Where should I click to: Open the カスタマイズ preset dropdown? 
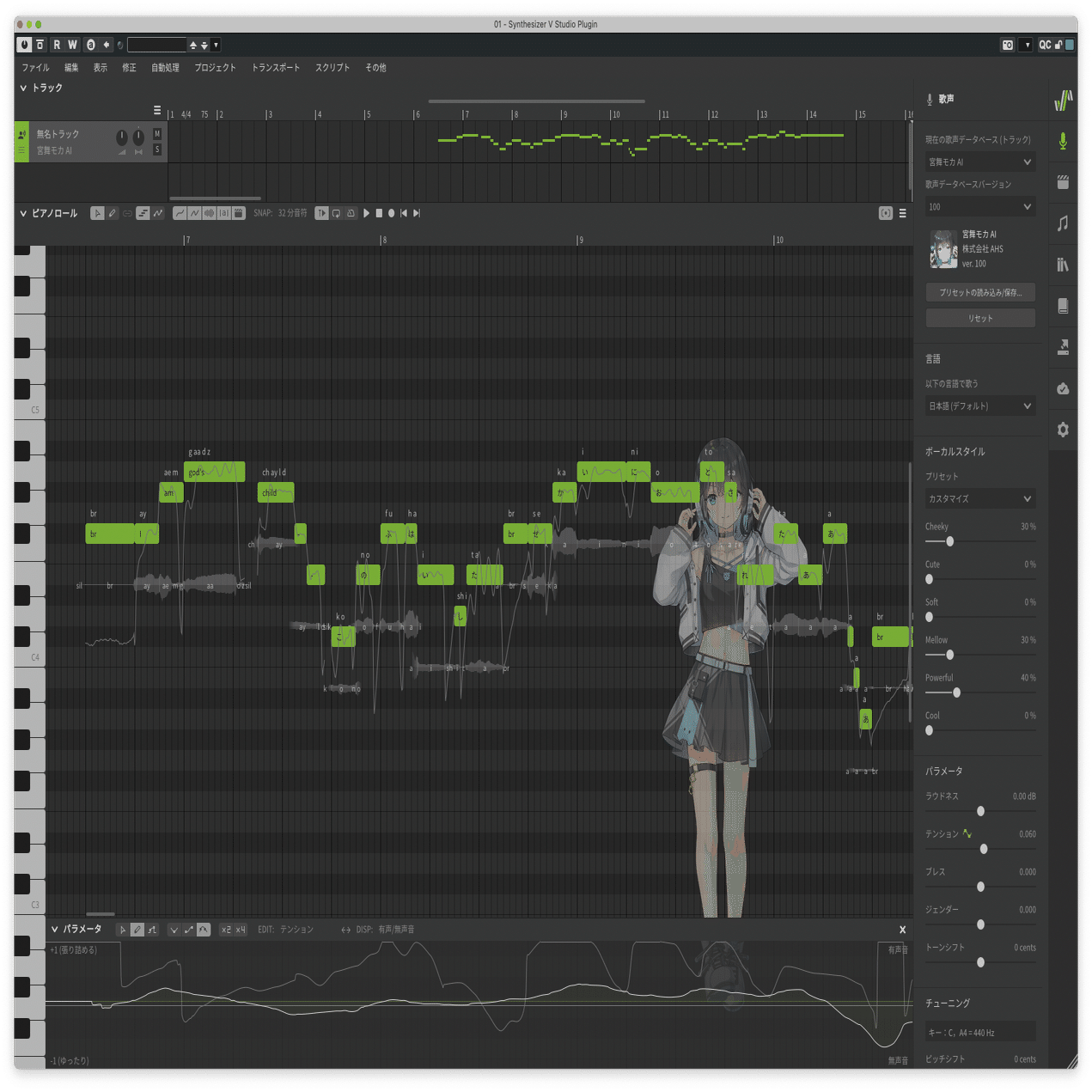[980, 498]
